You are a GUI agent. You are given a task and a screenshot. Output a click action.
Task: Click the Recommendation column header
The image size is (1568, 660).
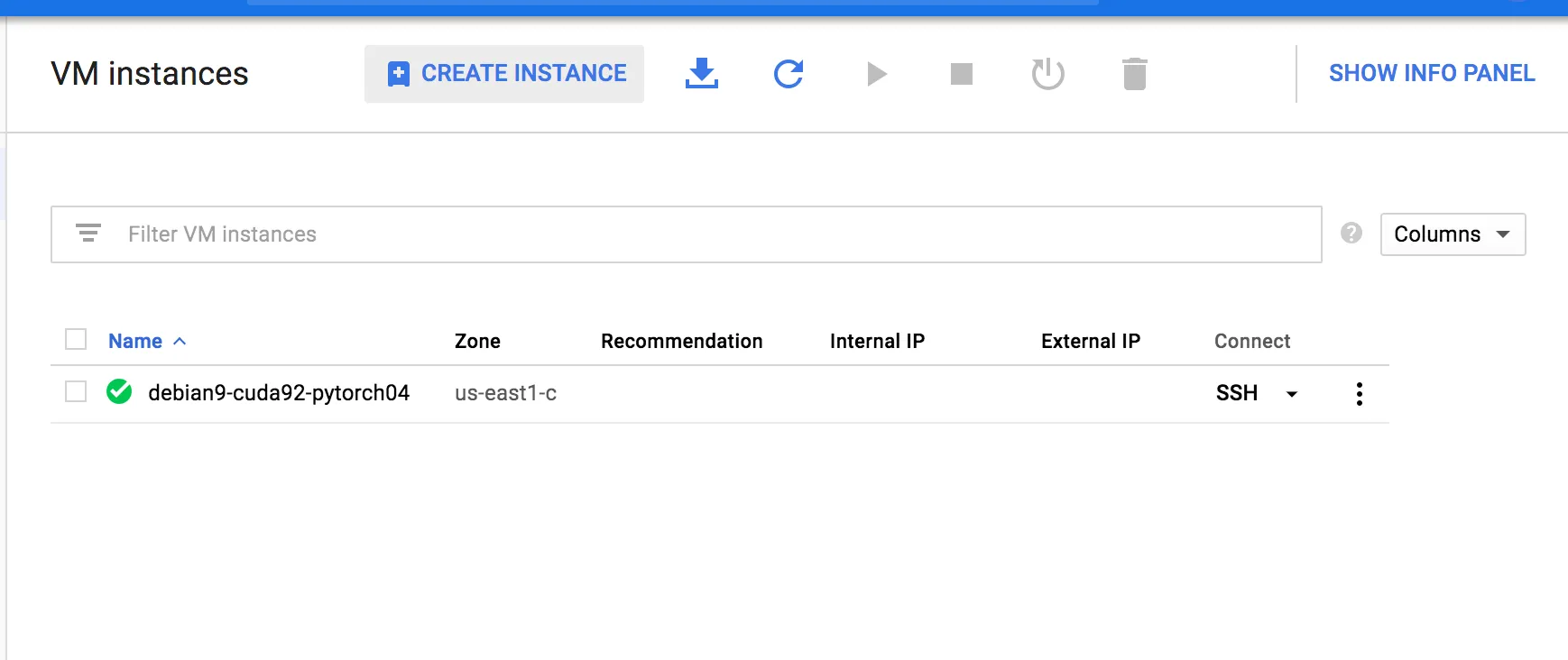[682, 341]
